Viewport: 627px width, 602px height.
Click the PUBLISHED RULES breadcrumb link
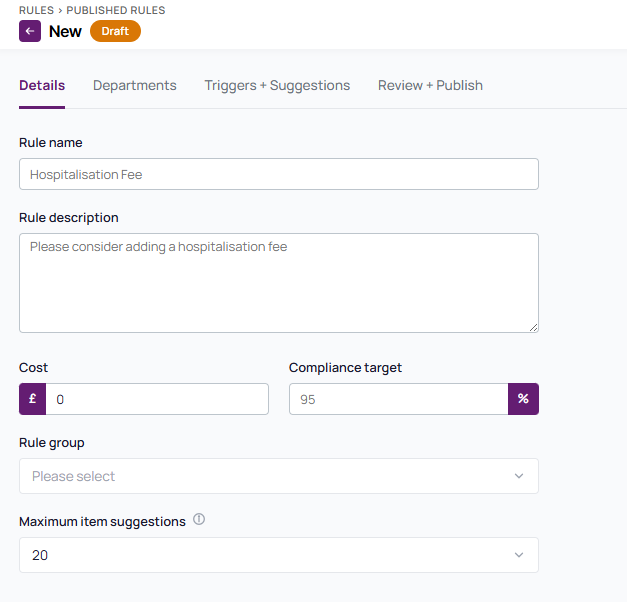116,10
